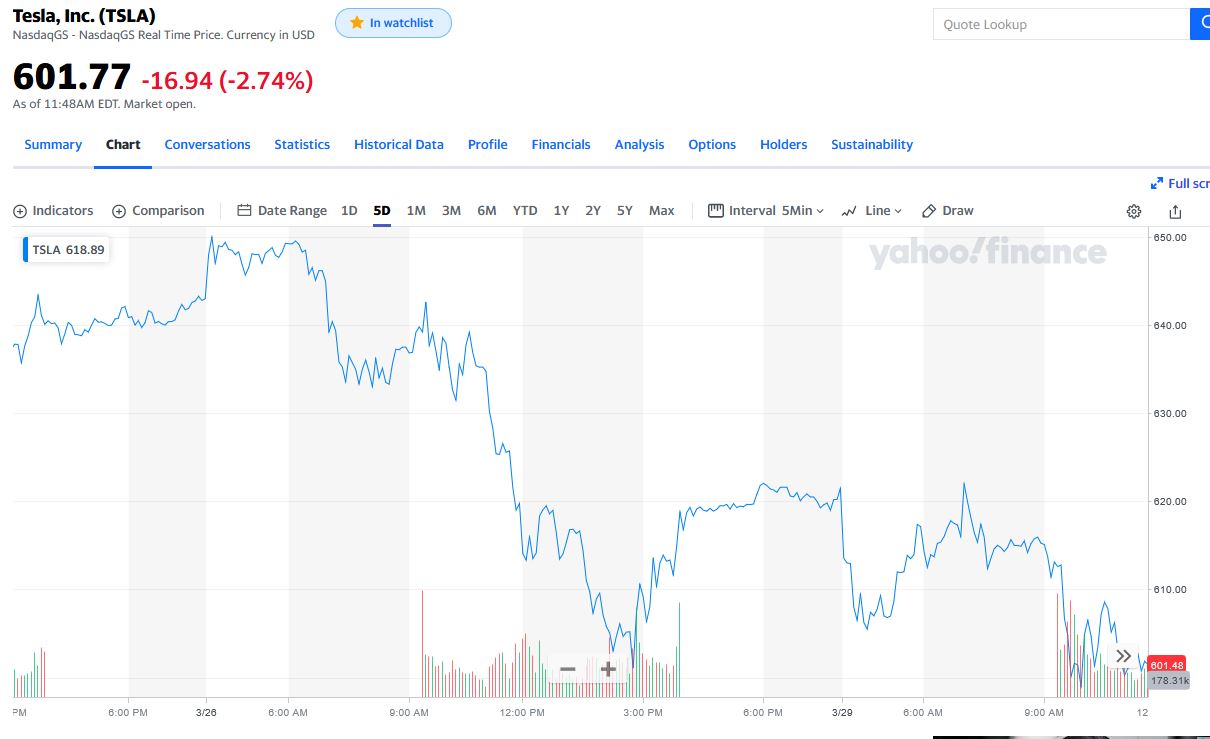Screen dimensions: 1210x739
Task: Open the Line chart type dropdown
Action: 872,211
